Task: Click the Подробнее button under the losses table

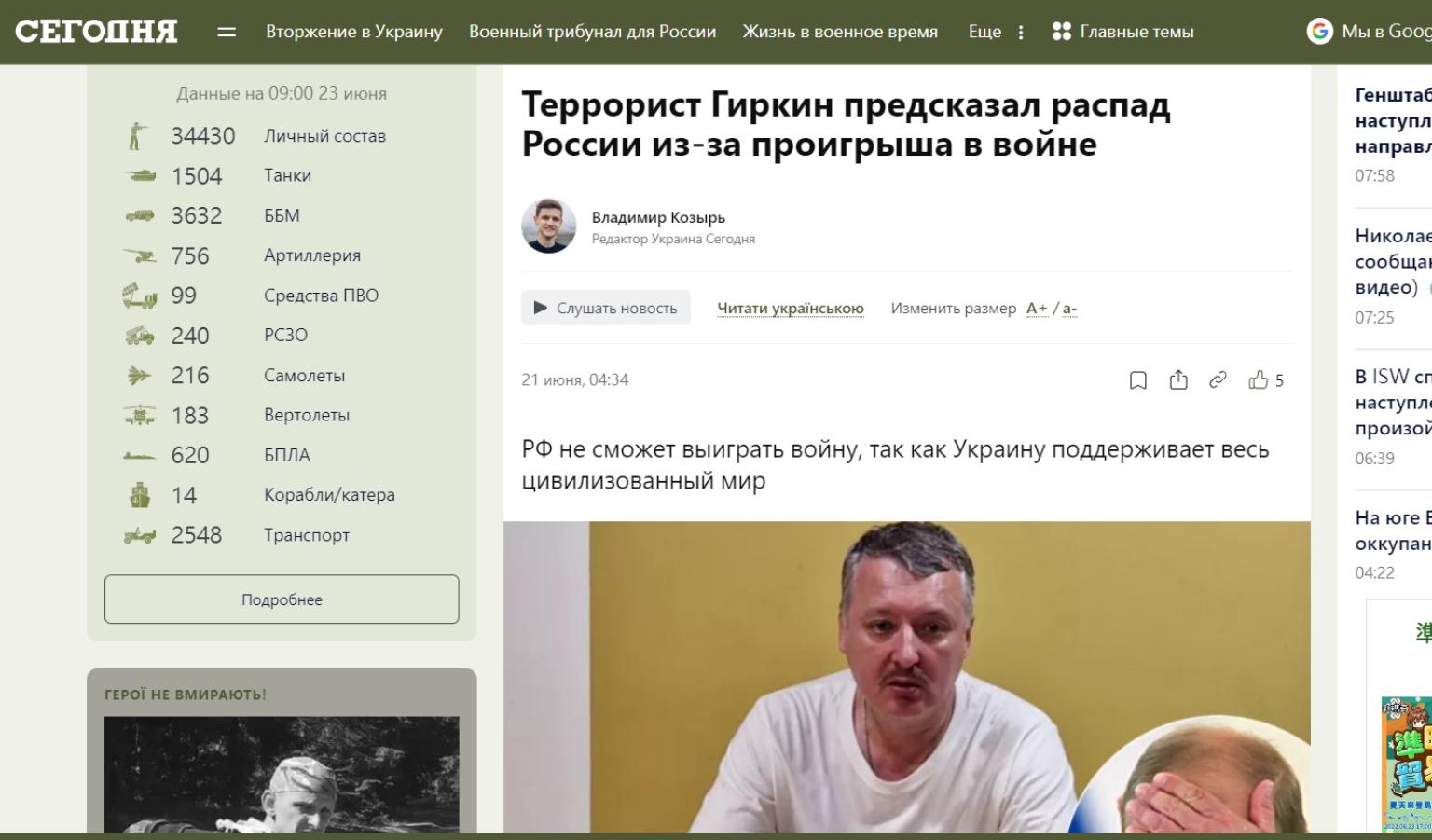Action: coord(282,599)
